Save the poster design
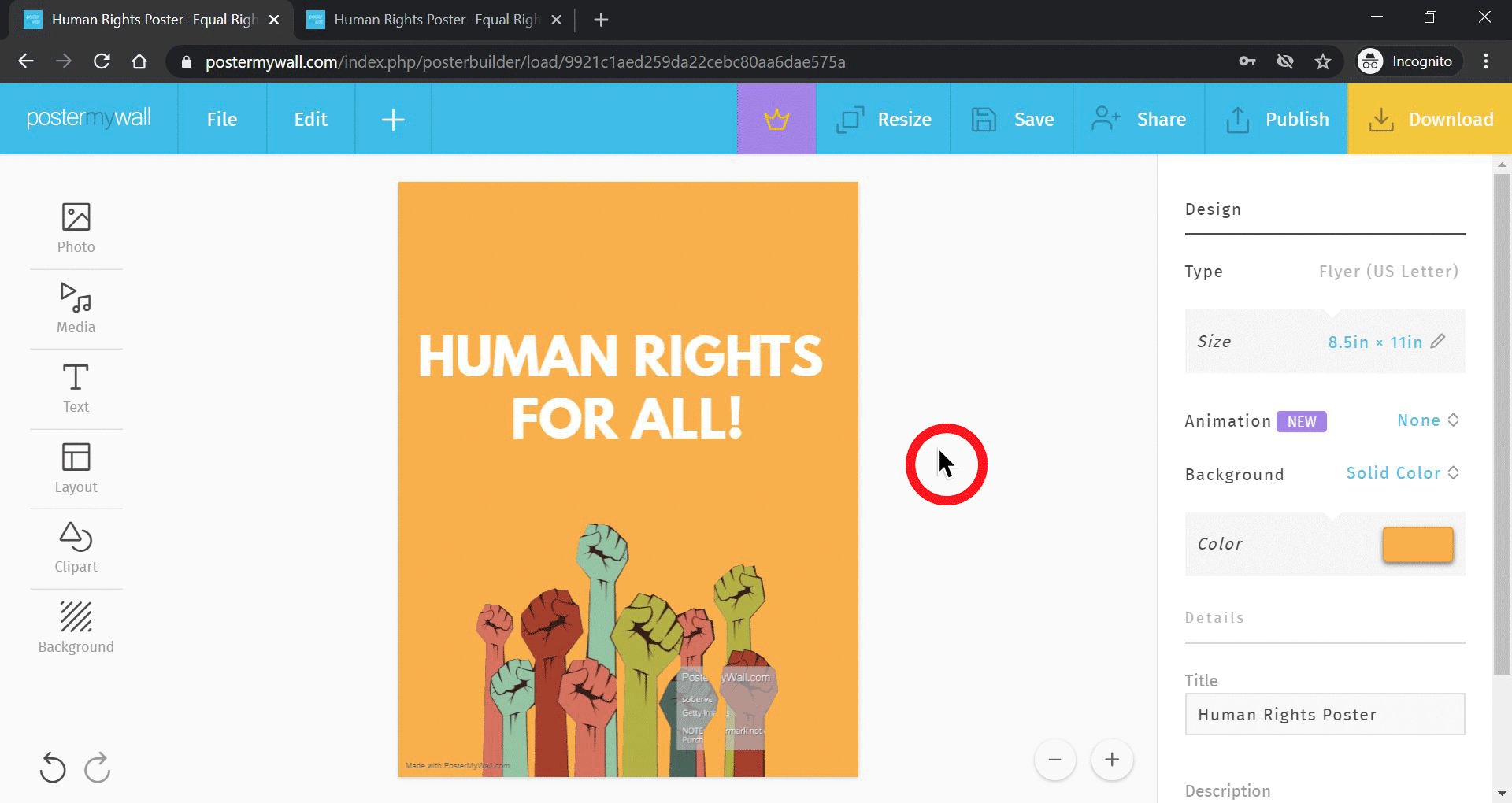Viewport: 1512px width, 803px height. click(1012, 119)
